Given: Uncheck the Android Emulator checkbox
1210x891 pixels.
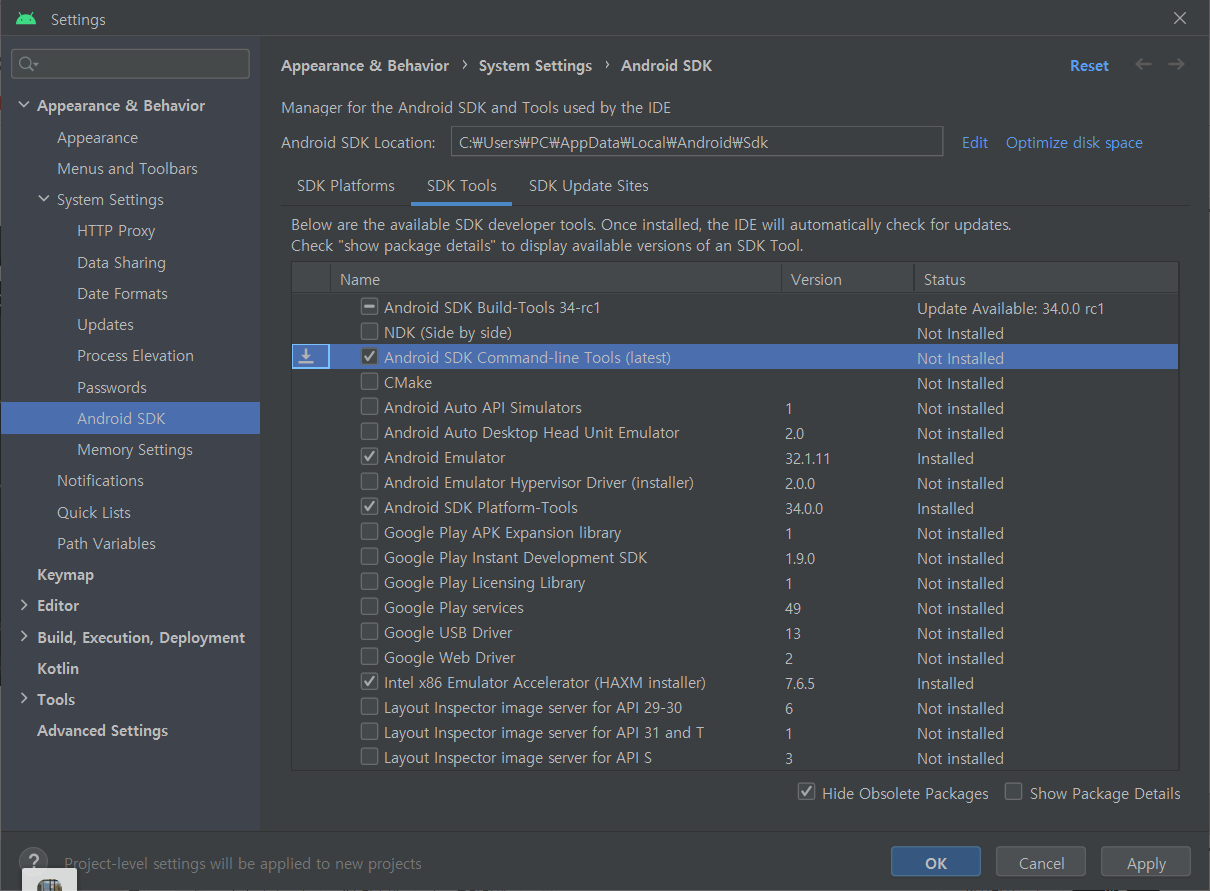Looking at the screenshot, I should [369, 457].
